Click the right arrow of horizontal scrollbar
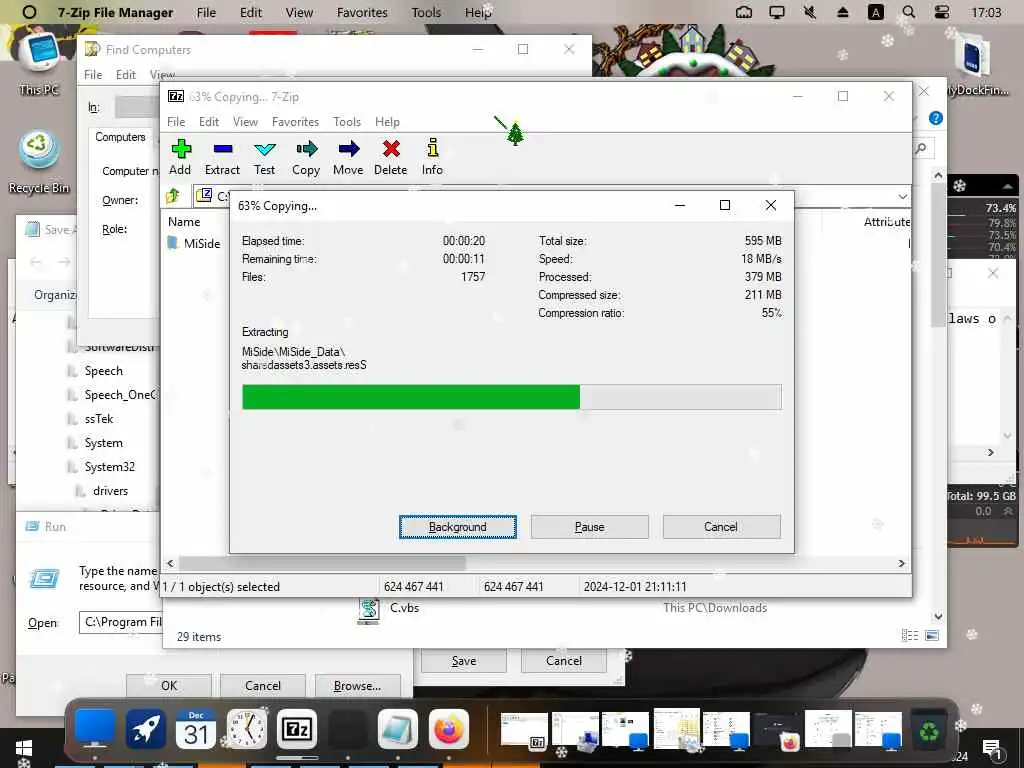Viewport: 1024px width, 768px height. pyautogui.click(x=902, y=563)
